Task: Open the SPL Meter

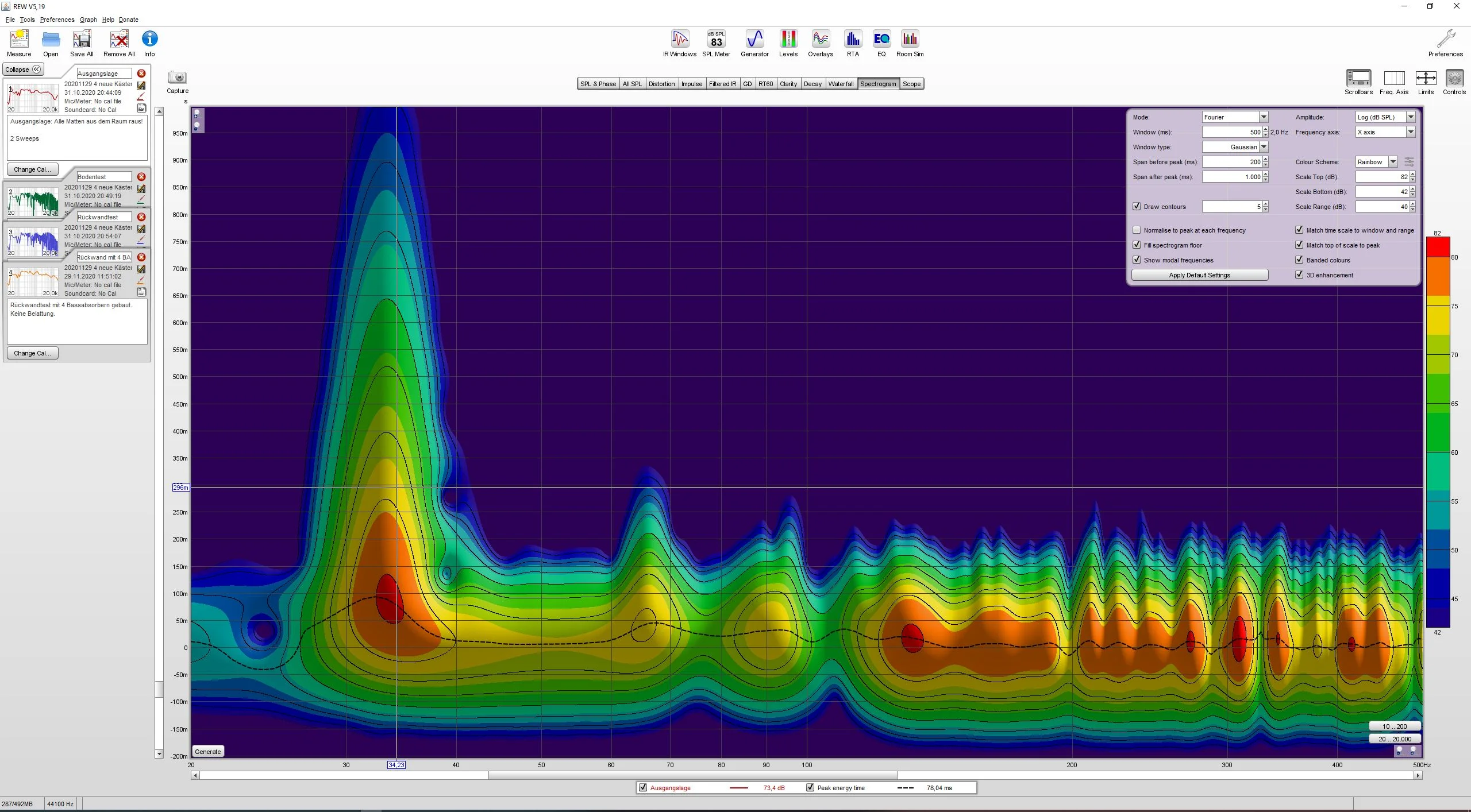Action: click(x=716, y=43)
